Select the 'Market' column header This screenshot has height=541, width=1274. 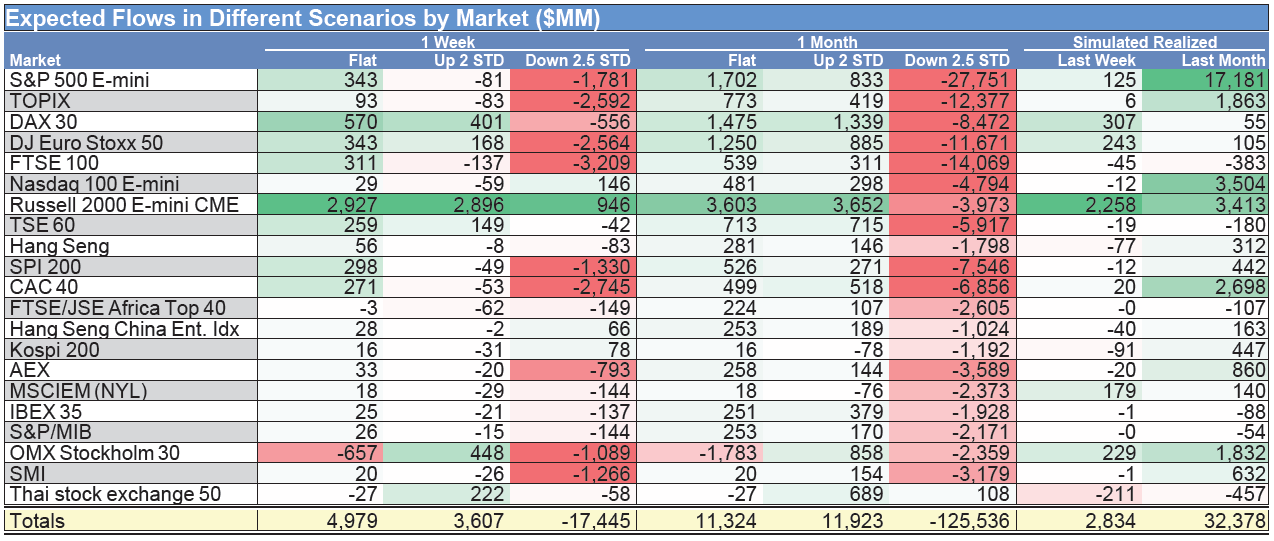(36, 60)
